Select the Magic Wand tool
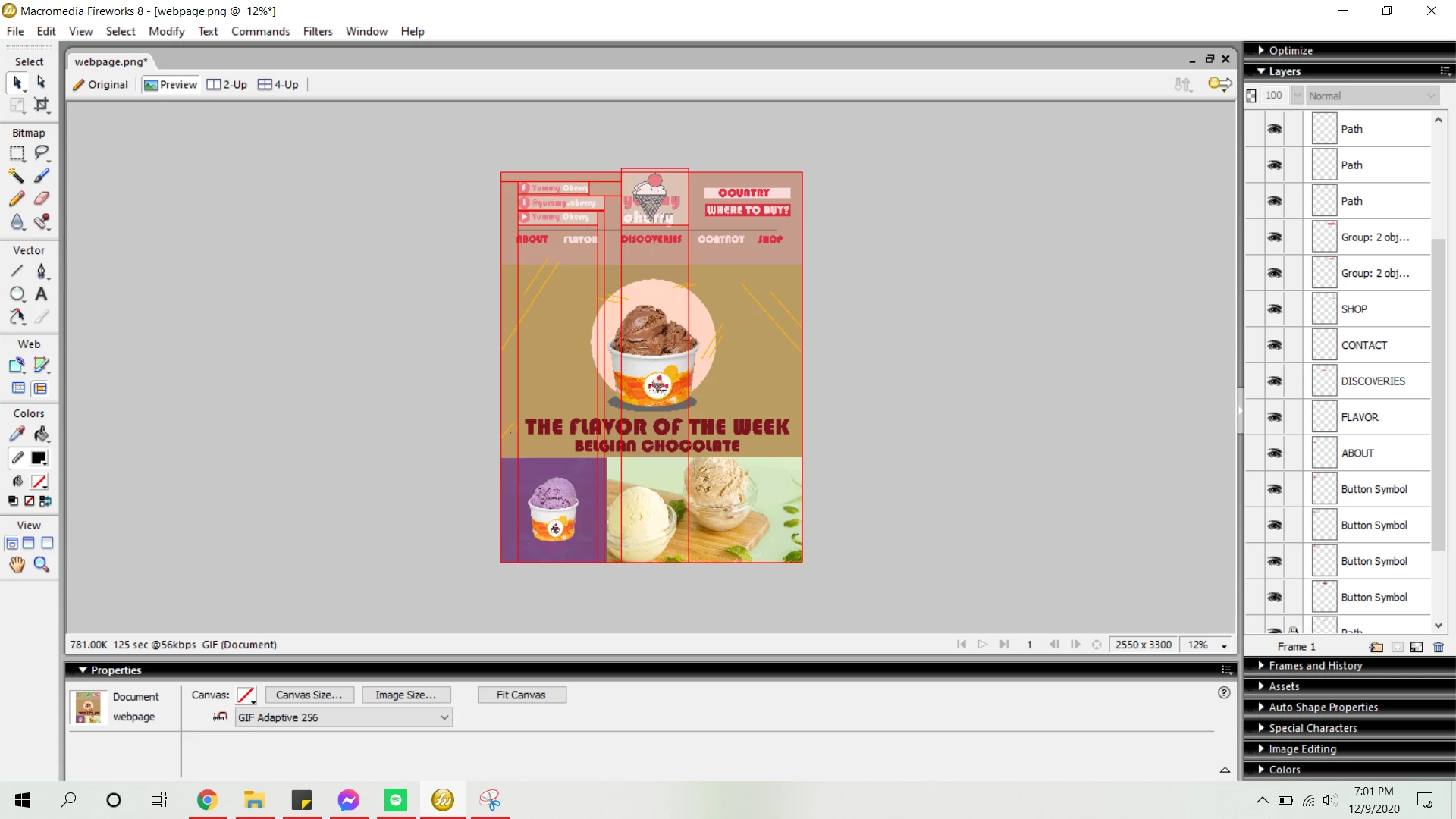 tap(17, 176)
